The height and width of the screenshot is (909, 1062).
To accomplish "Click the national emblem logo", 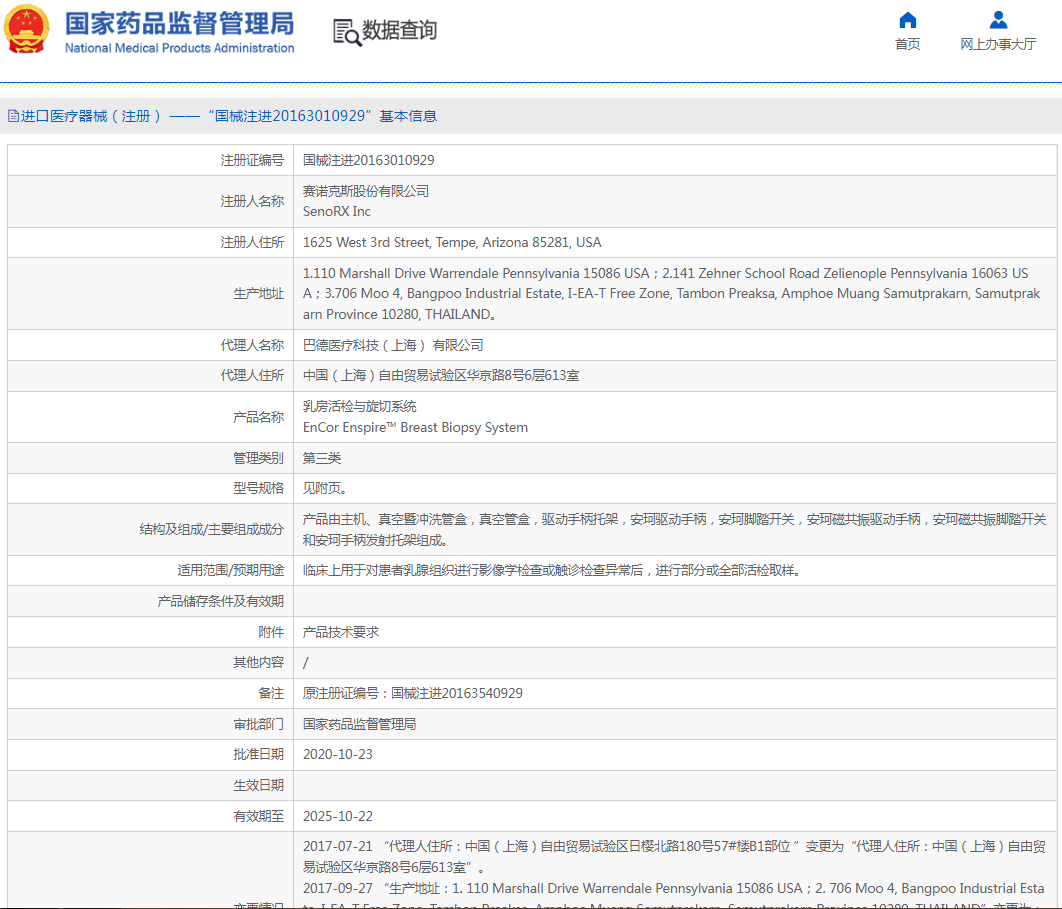I will pos(26,30).
